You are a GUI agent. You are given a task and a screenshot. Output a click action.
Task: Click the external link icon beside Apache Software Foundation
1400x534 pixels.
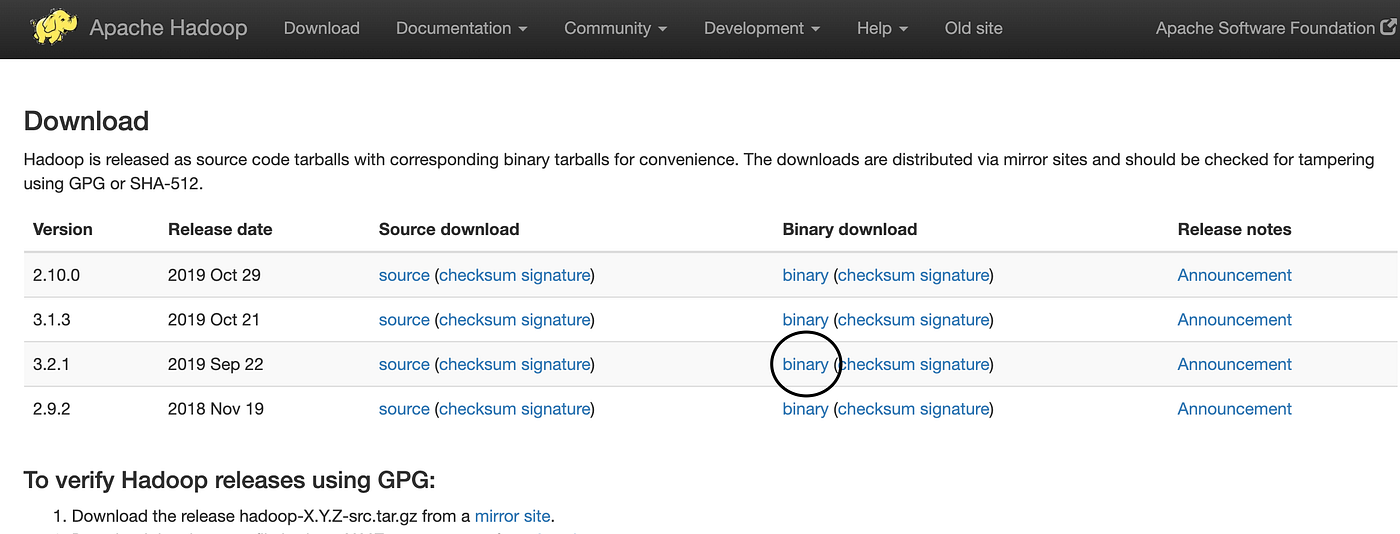1388,28
